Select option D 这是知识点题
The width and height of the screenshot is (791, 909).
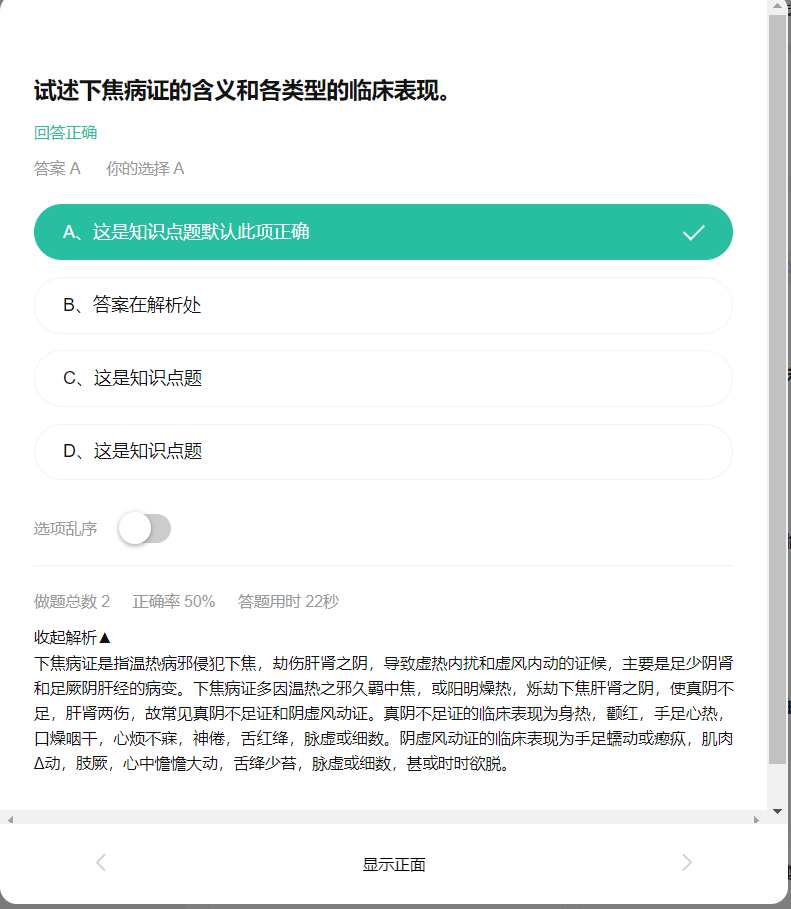(383, 452)
